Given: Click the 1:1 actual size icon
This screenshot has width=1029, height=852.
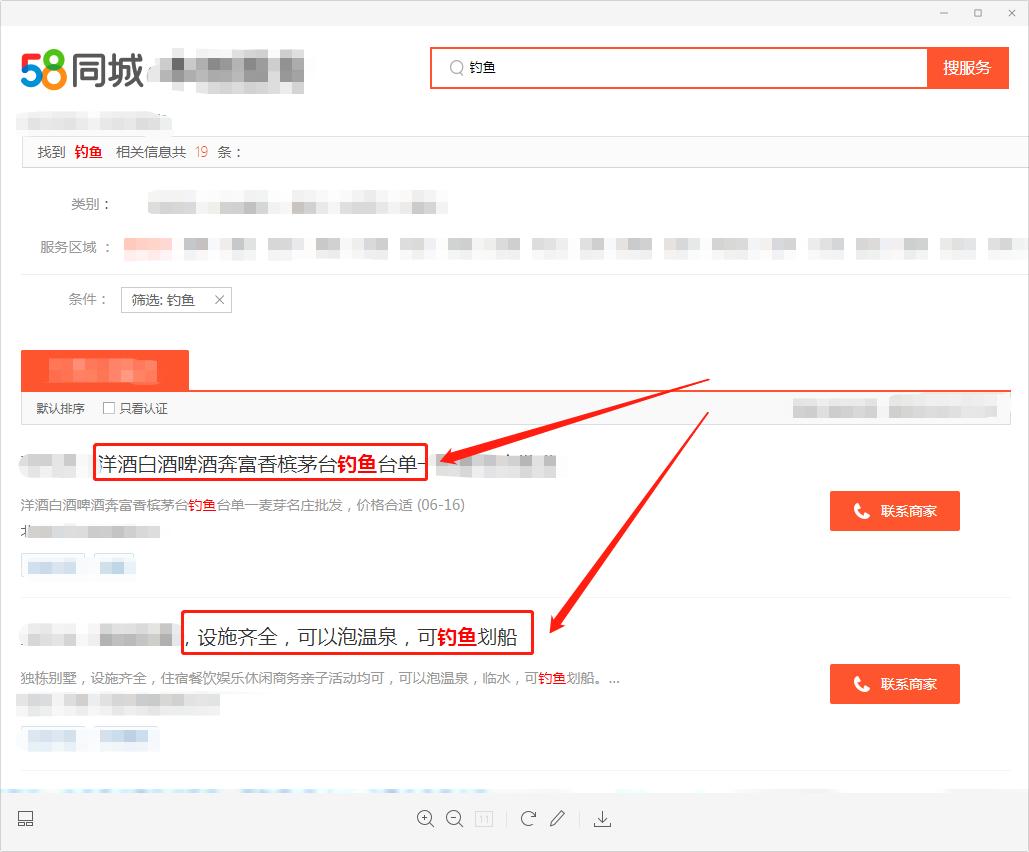Looking at the screenshot, I should pyautogui.click(x=484, y=818).
